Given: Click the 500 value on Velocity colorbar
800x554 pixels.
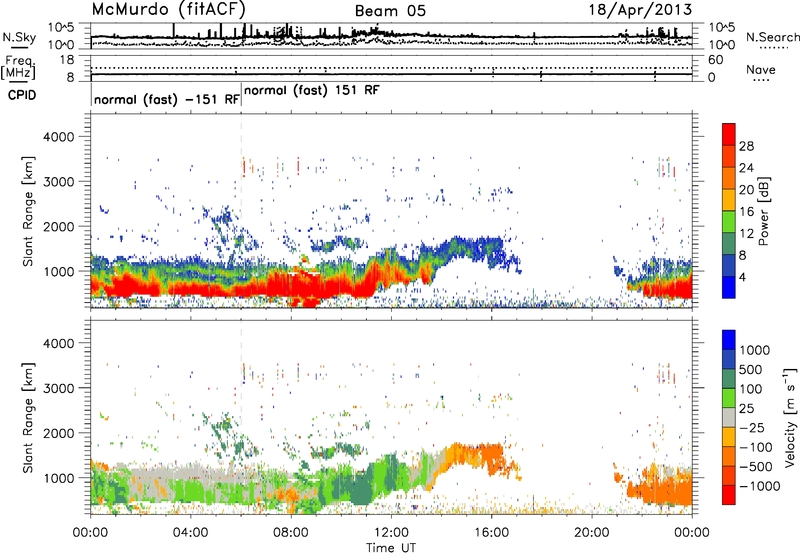Looking at the screenshot, I should coord(751,370).
